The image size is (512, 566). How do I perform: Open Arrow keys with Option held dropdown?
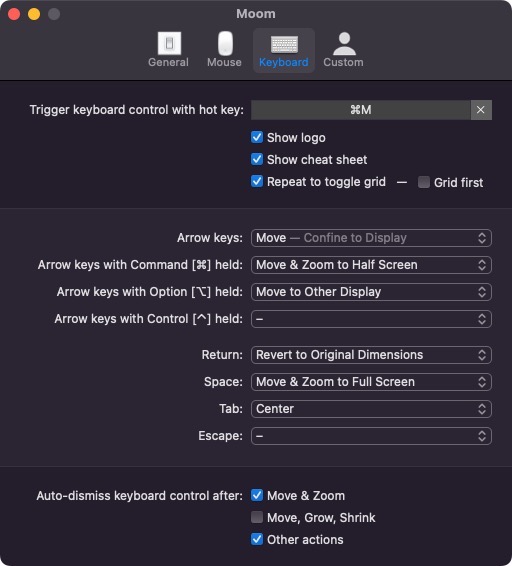tap(371, 292)
